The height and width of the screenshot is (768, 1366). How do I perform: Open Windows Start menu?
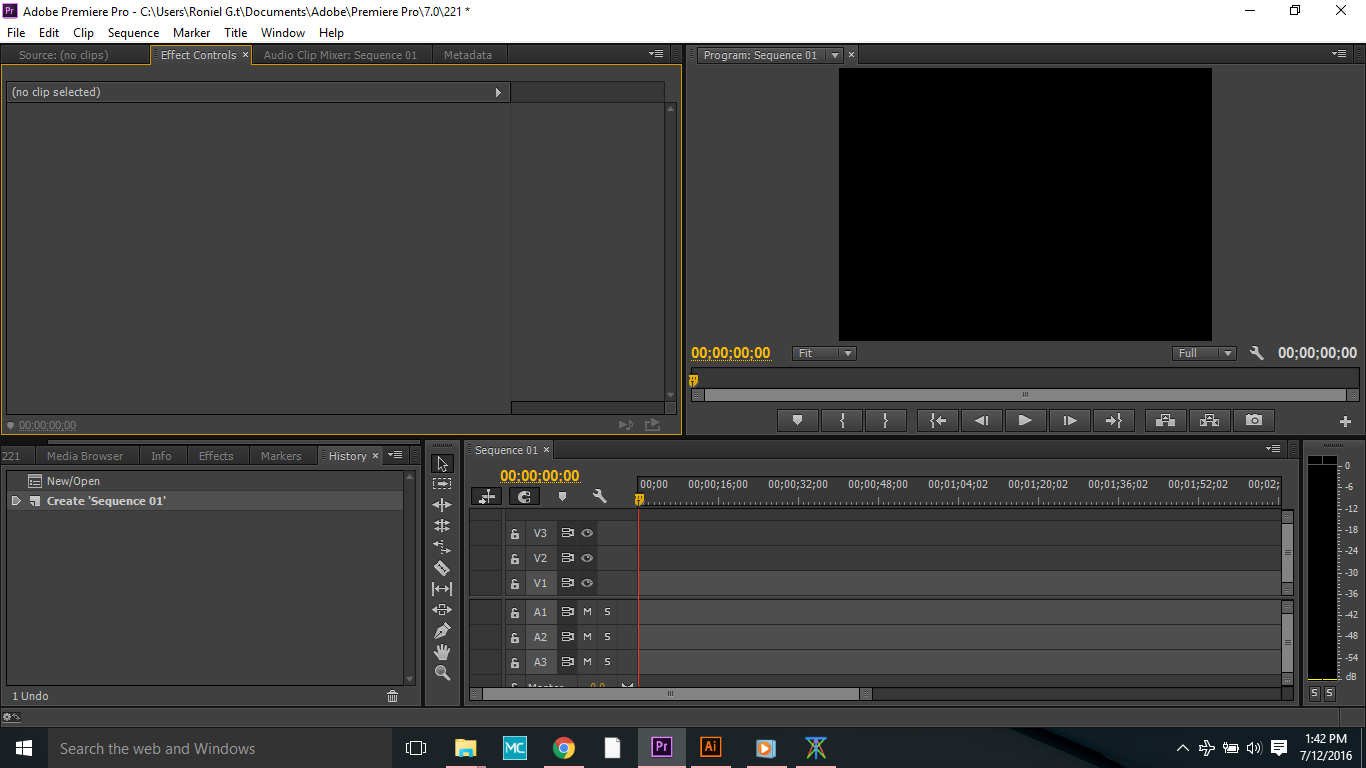click(x=23, y=748)
